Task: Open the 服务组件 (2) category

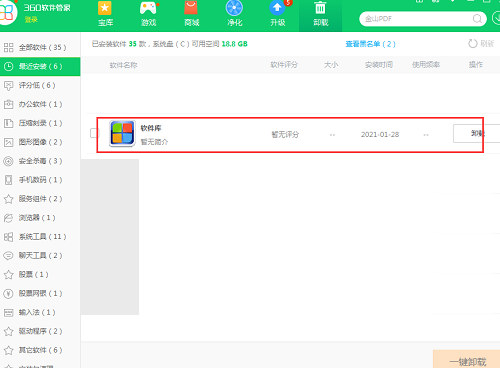Action: 40,199
